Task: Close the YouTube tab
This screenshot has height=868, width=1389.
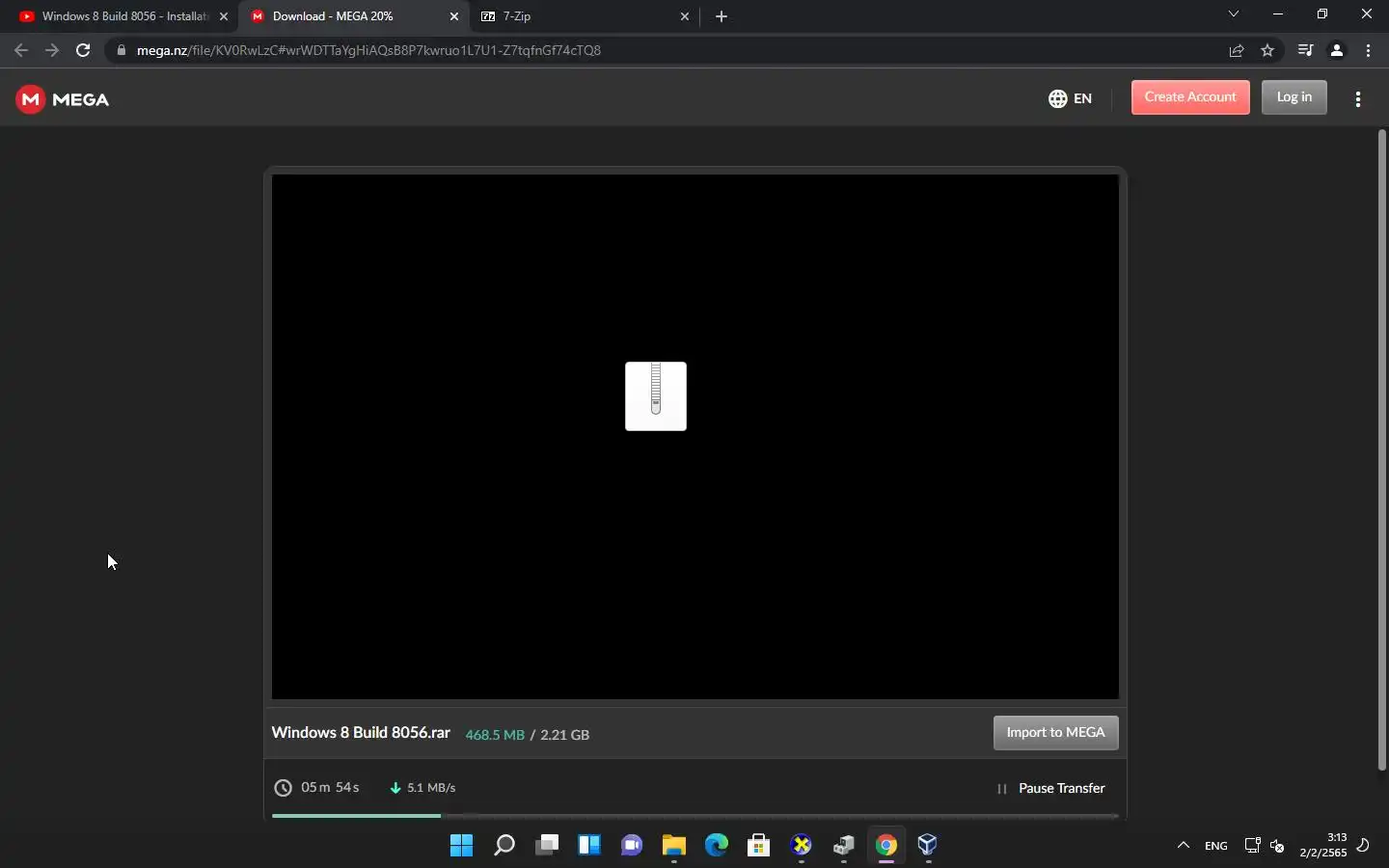Action: pyautogui.click(x=224, y=16)
